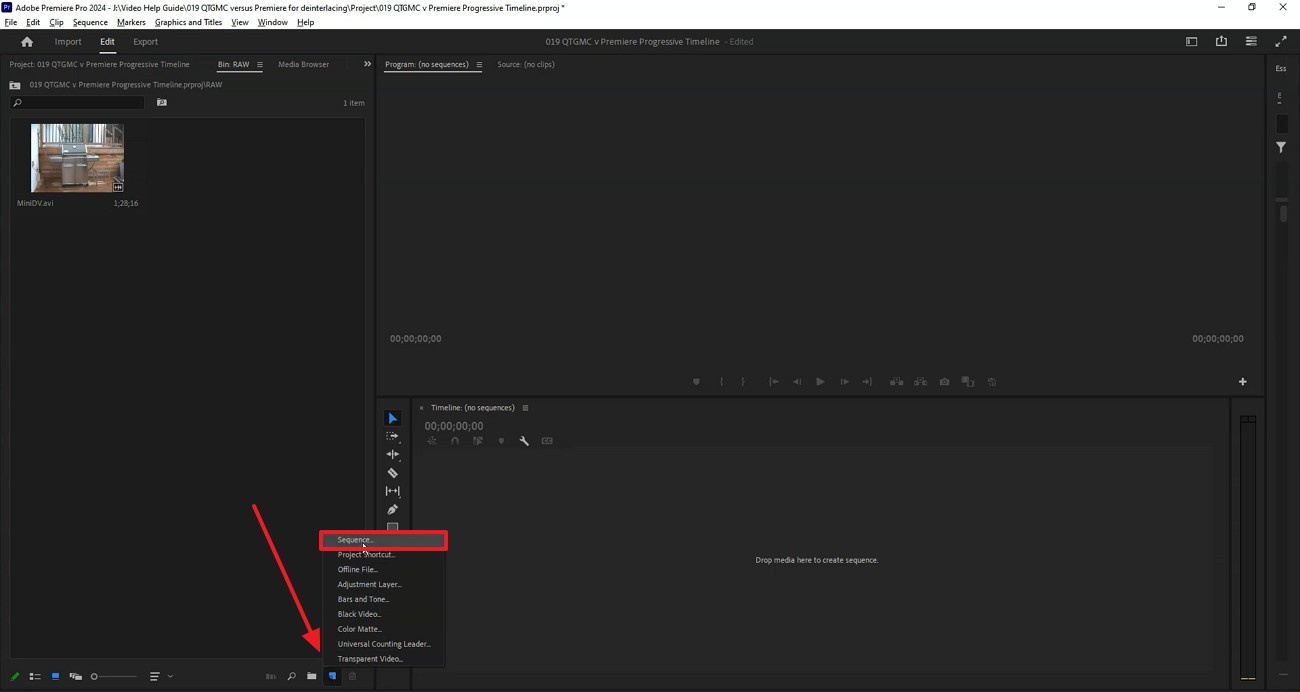
Task: Toggle Captions track options CC icon
Action: coord(547,441)
